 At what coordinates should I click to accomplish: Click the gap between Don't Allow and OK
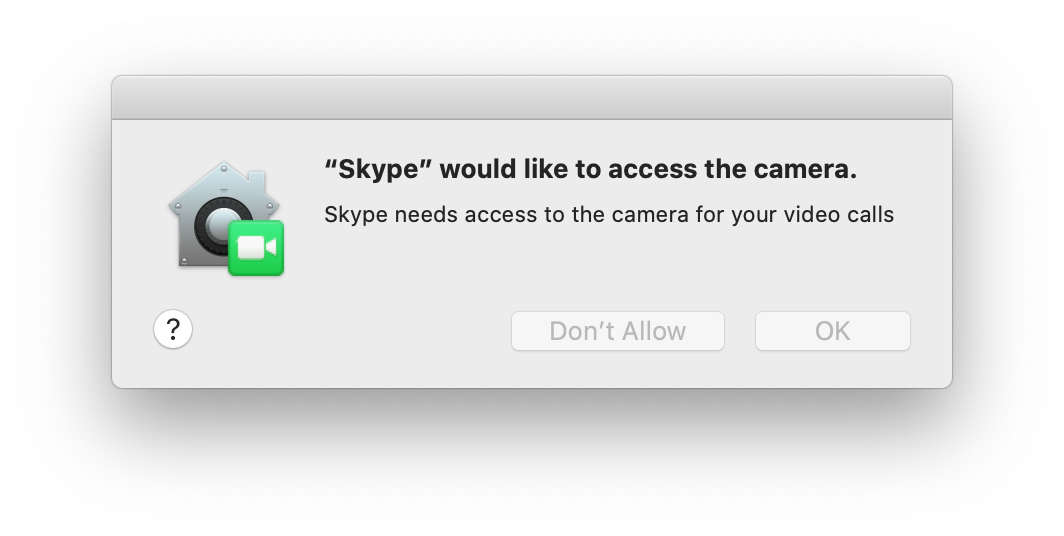click(x=740, y=331)
